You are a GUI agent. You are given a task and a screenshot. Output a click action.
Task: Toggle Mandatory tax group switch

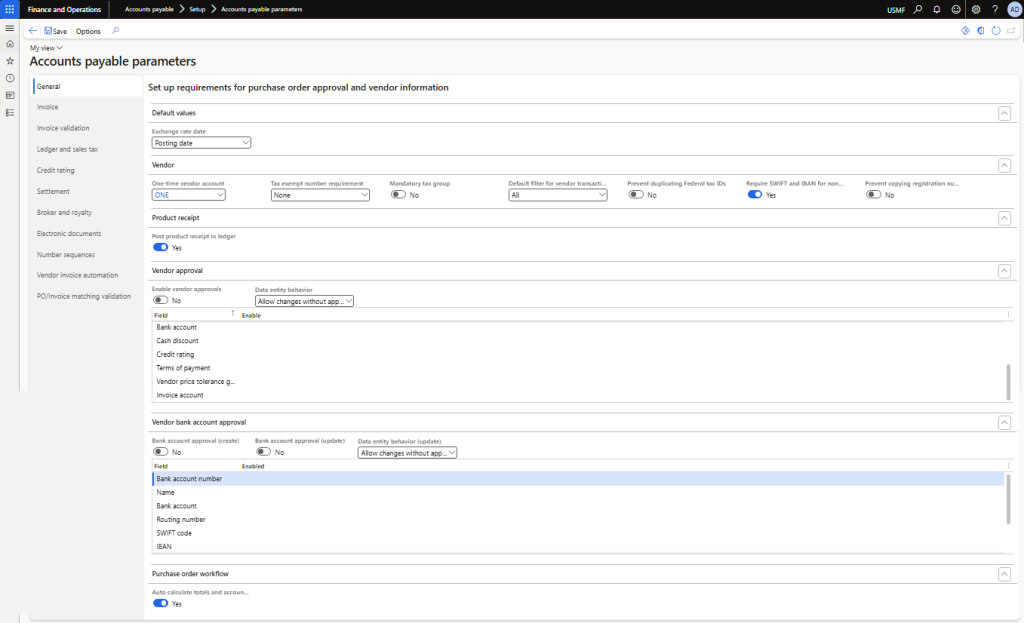[398, 195]
